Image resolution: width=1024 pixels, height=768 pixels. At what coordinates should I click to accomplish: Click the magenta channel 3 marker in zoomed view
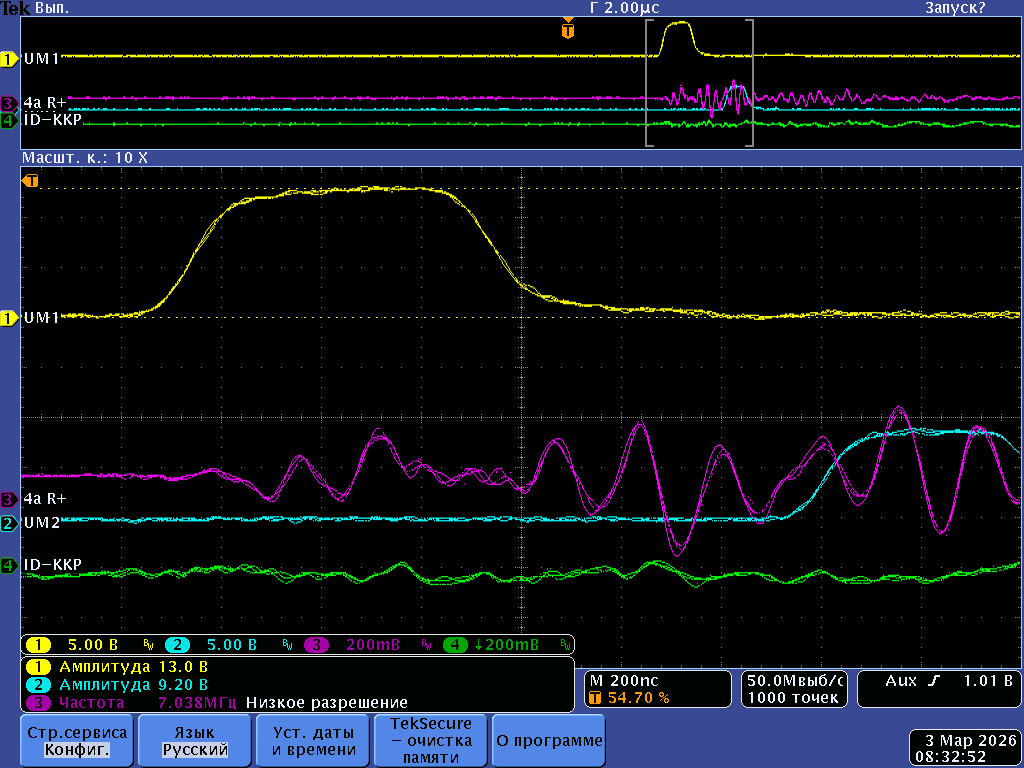pyautogui.click(x=9, y=498)
